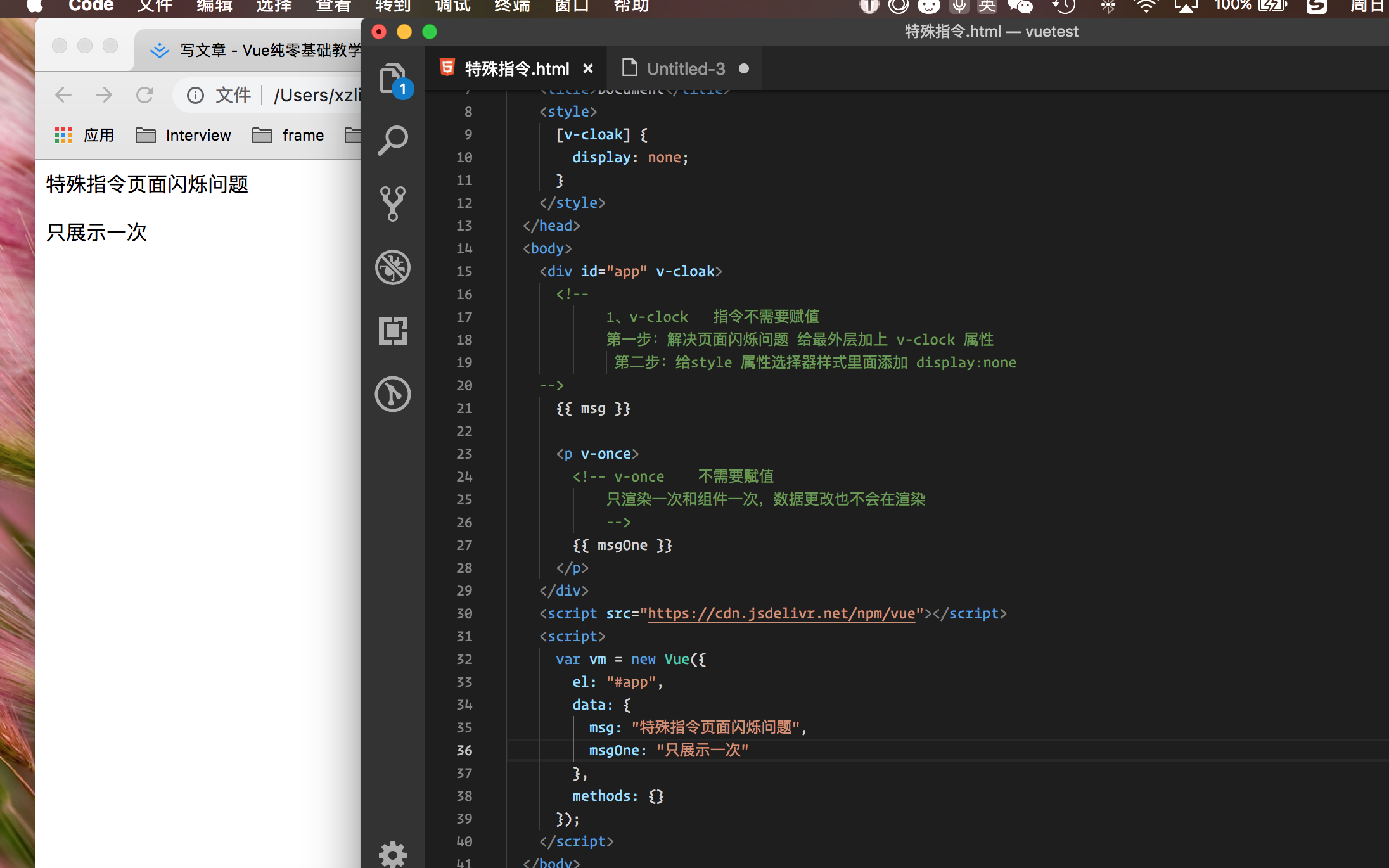Open the 应用 apps shortcut in bookmarks bar
Image resolution: width=1389 pixels, height=868 pixels.
pyautogui.click(x=84, y=136)
